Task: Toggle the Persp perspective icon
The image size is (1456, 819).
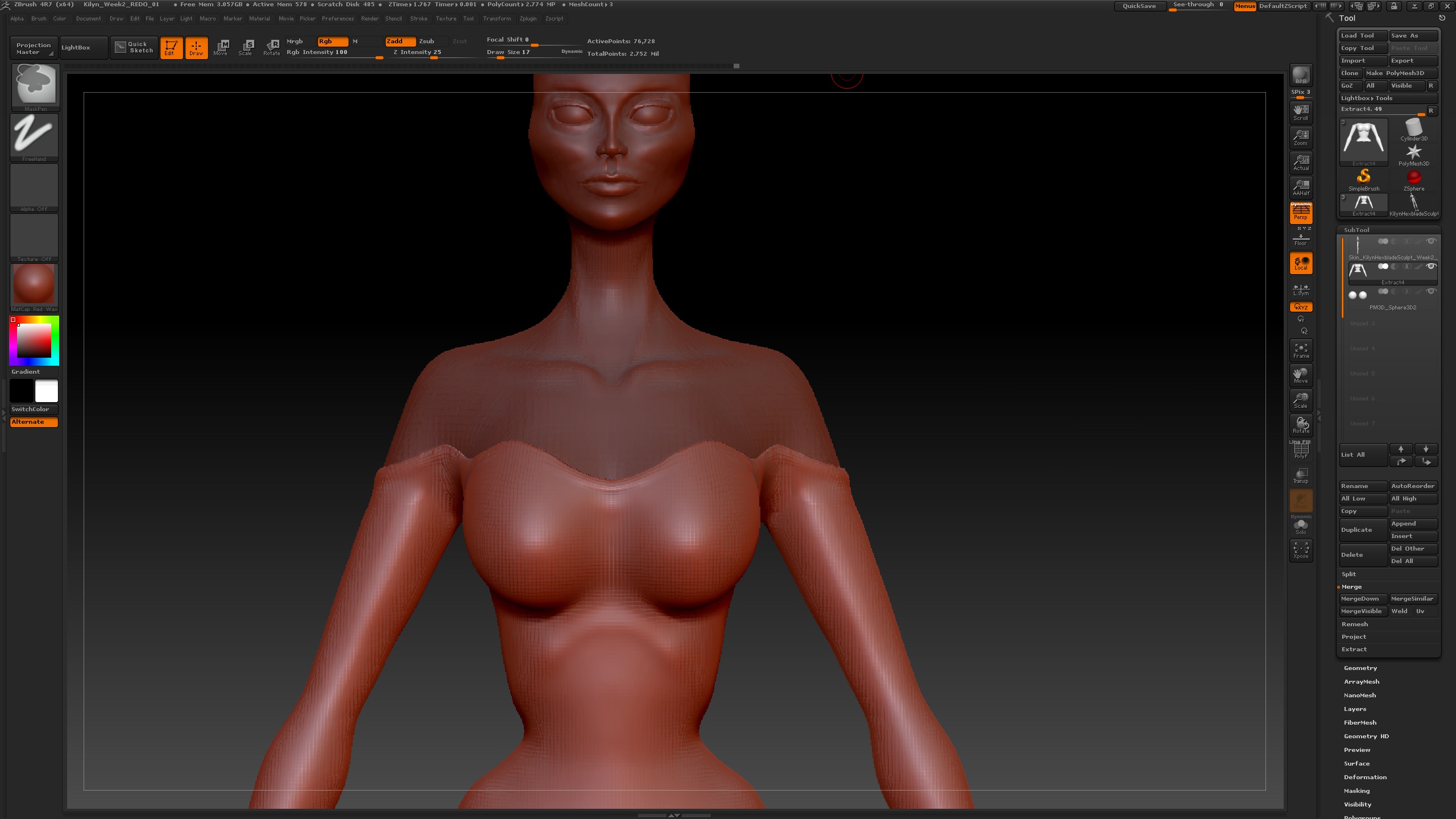Action: coord(1301,212)
